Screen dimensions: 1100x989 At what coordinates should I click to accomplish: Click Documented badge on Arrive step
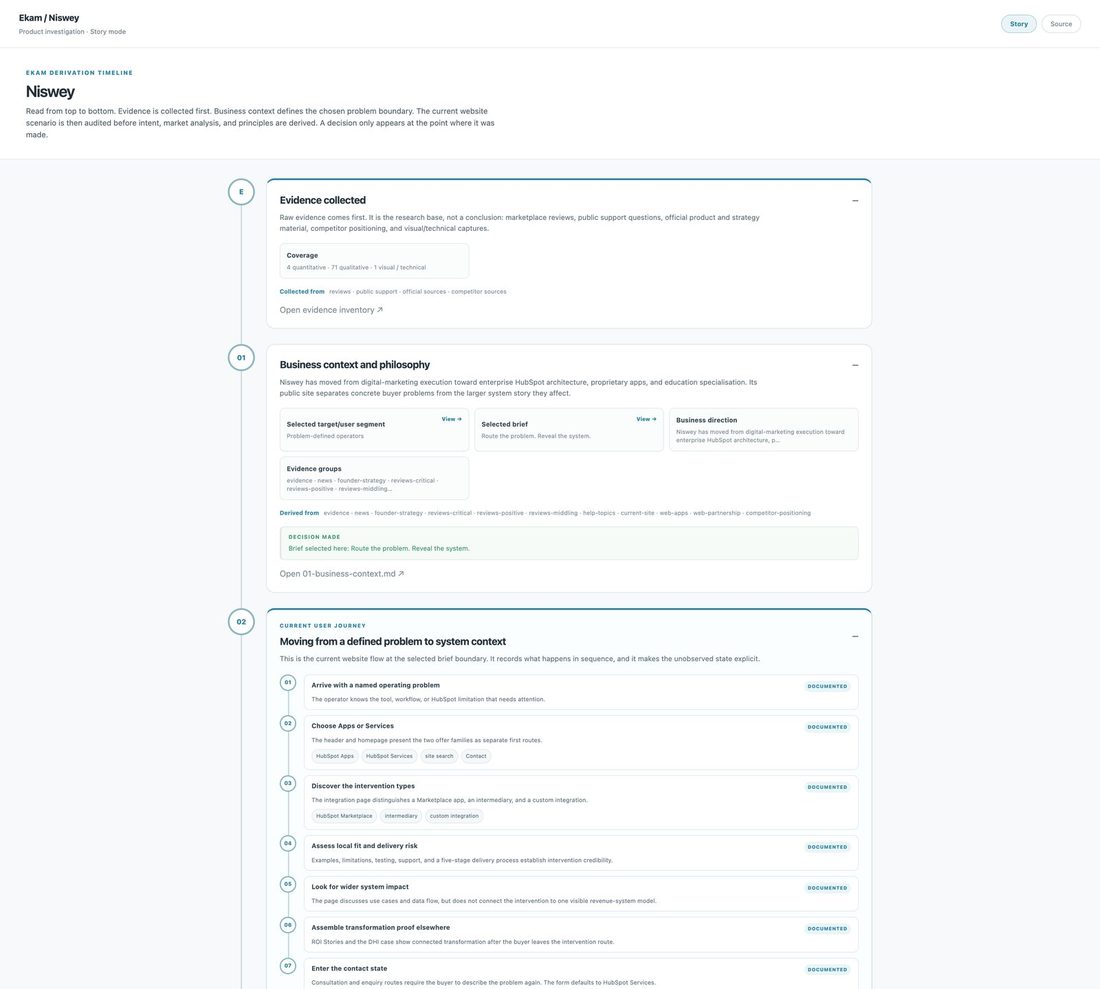(827, 686)
